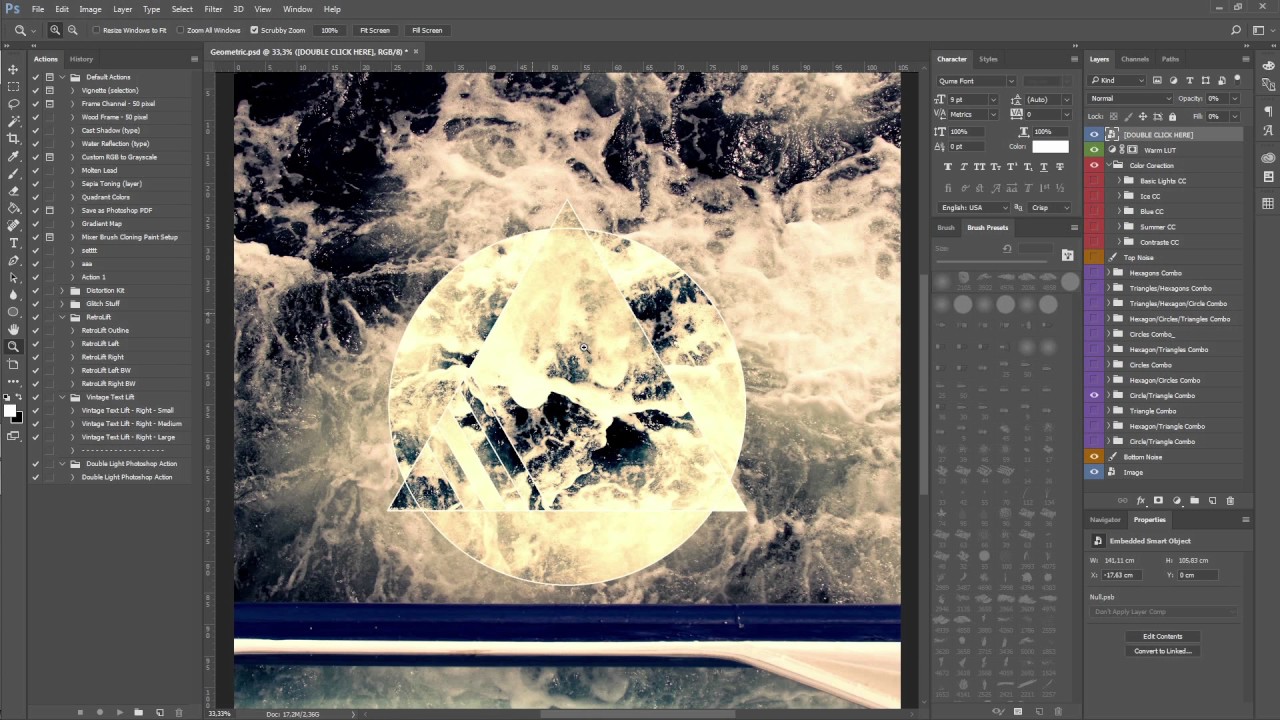Filter layers for type layers
This screenshot has width=1280, height=720.
click(x=1190, y=80)
